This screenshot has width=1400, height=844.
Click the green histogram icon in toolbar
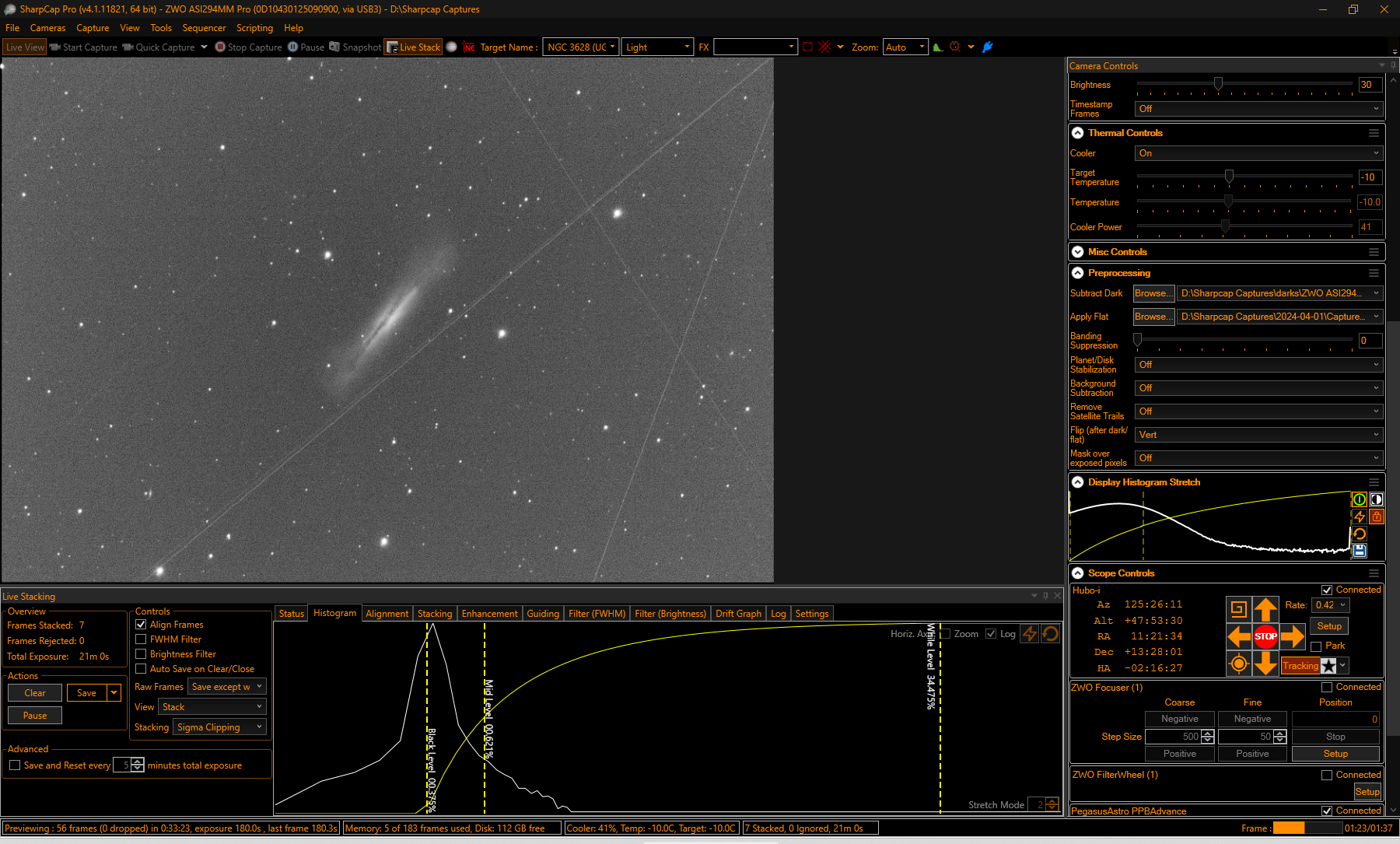(x=938, y=47)
